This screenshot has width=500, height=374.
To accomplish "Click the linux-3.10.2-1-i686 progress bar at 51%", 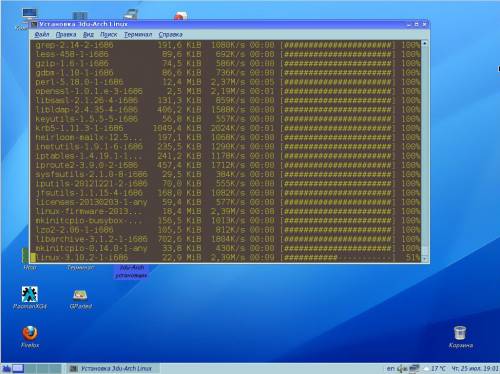I will click(338, 257).
